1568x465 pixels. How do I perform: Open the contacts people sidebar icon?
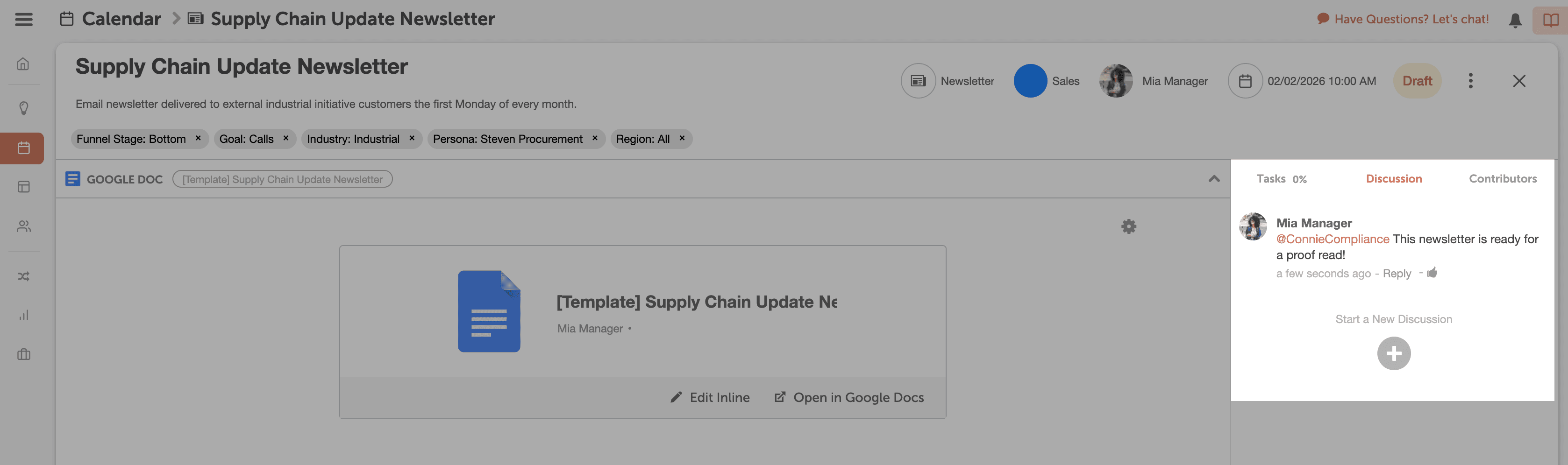(x=24, y=226)
